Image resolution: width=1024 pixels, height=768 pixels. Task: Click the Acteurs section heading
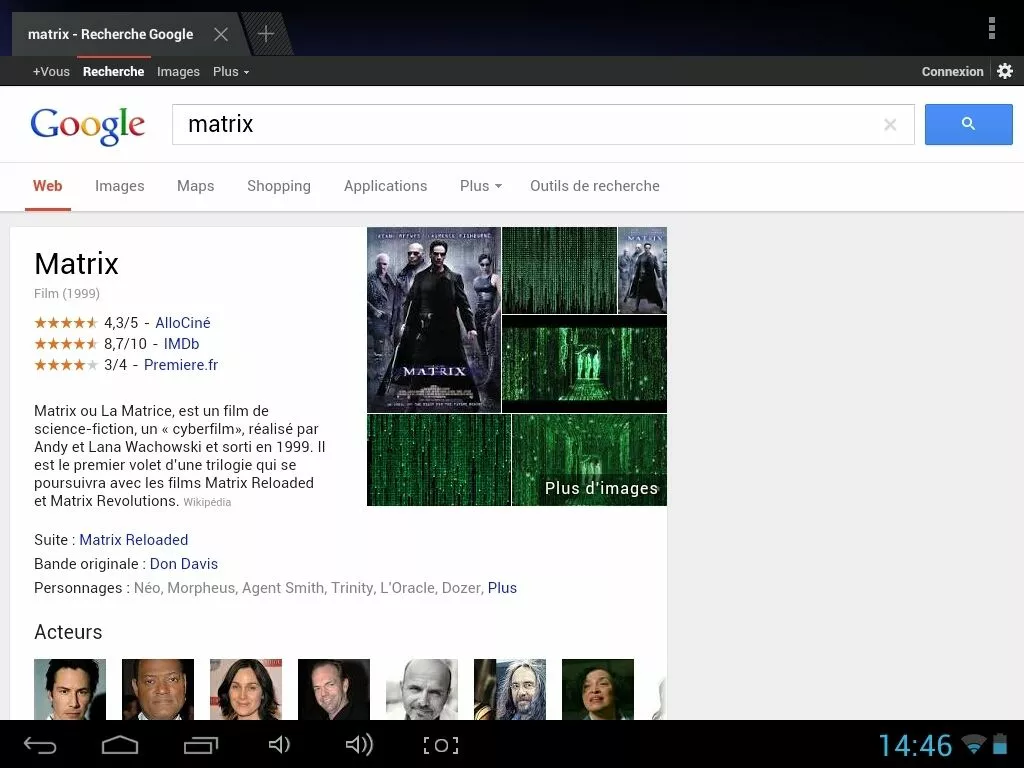[68, 632]
